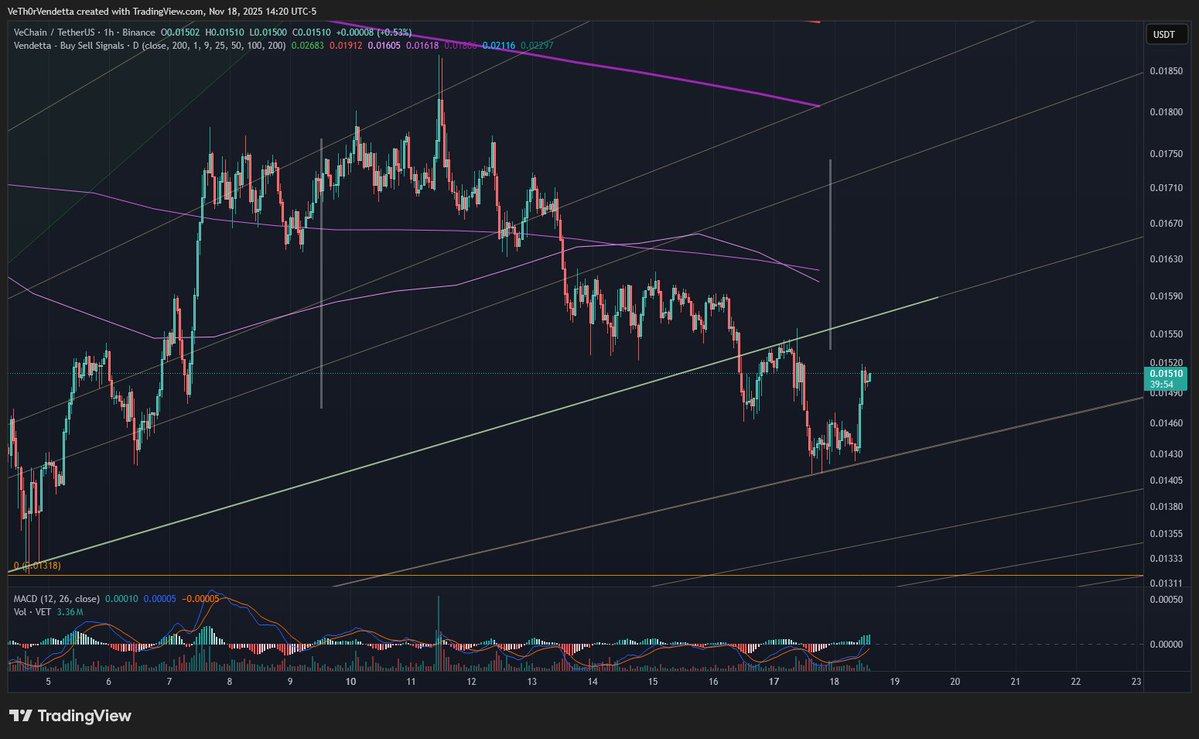Image resolution: width=1199 pixels, height=739 pixels.
Task: Click date 14 on the time axis
Action: 593,682
